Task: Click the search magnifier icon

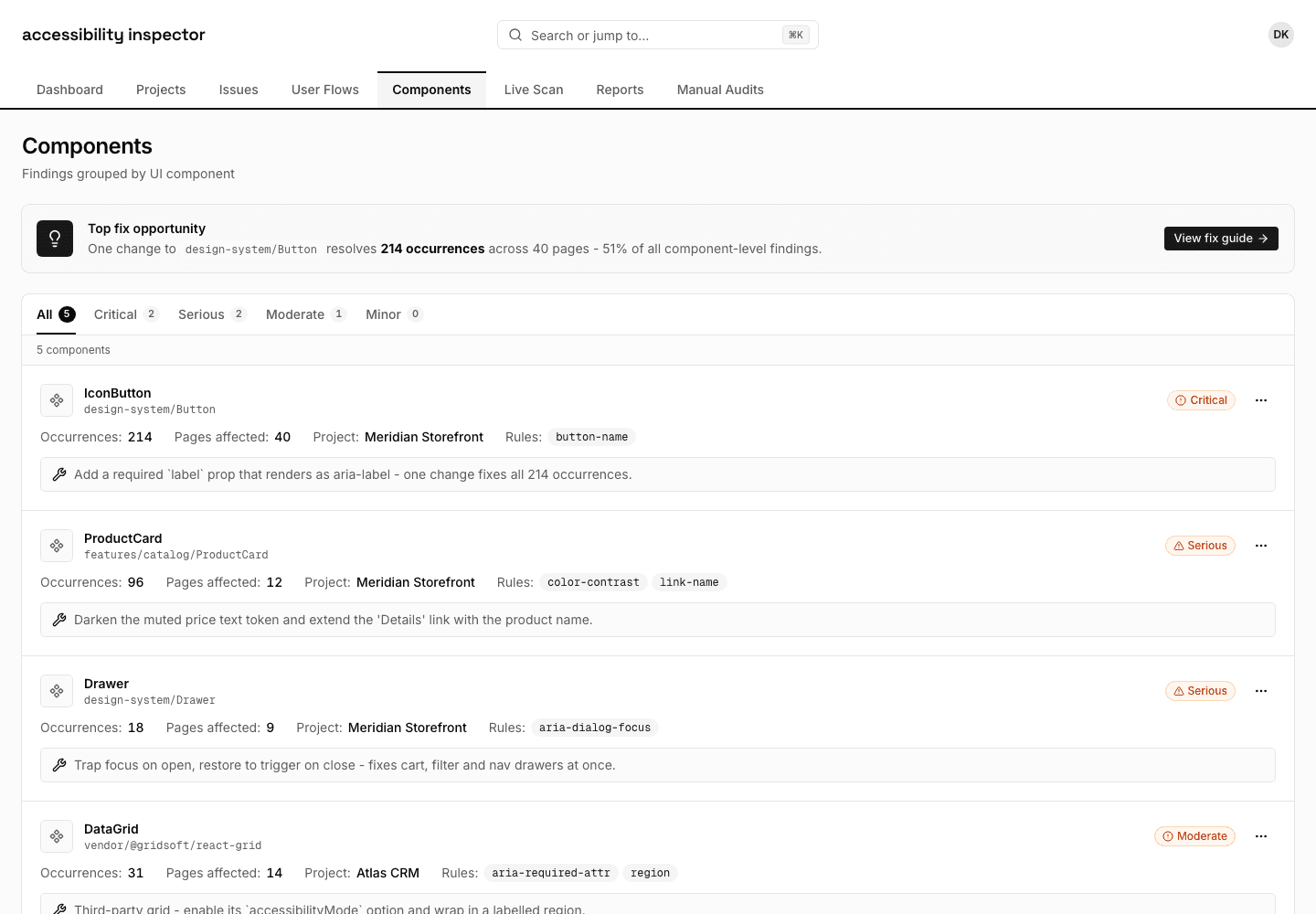Action: [515, 35]
